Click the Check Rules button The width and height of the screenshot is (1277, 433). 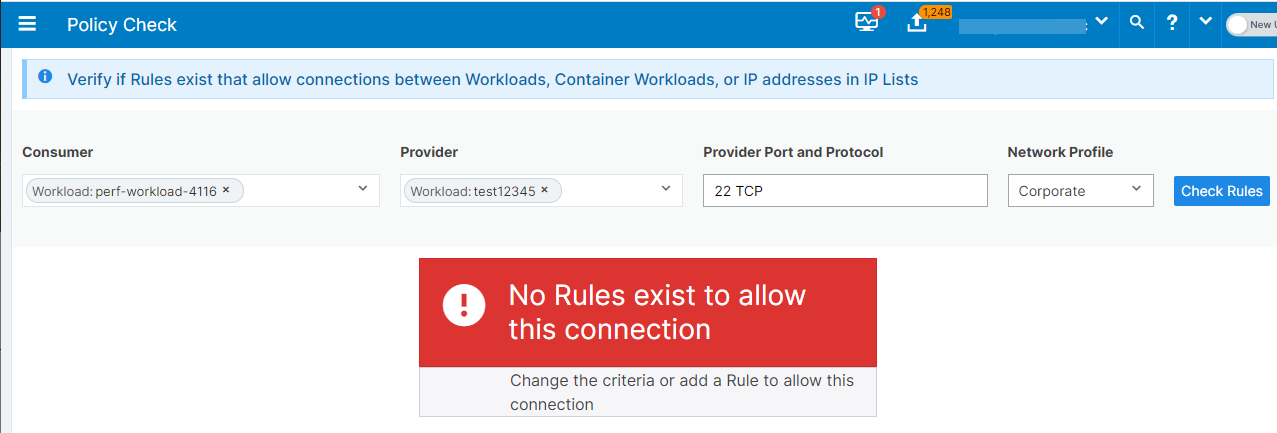(x=1222, y=191)
